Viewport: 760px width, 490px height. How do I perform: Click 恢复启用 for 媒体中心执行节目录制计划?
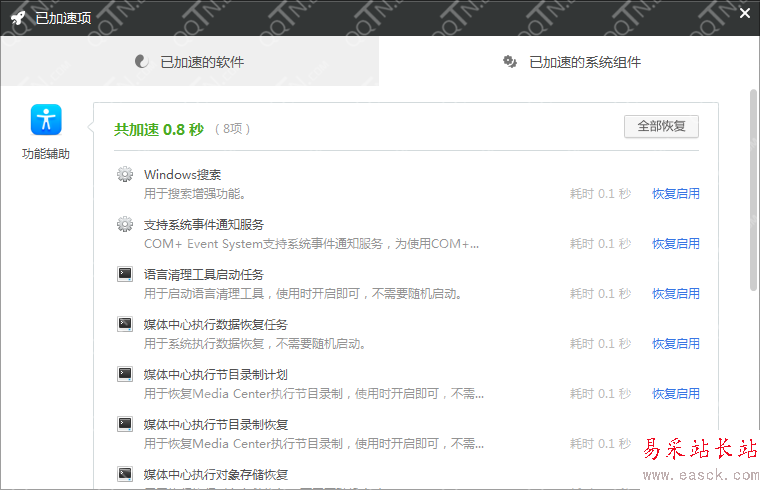point(676,394)
